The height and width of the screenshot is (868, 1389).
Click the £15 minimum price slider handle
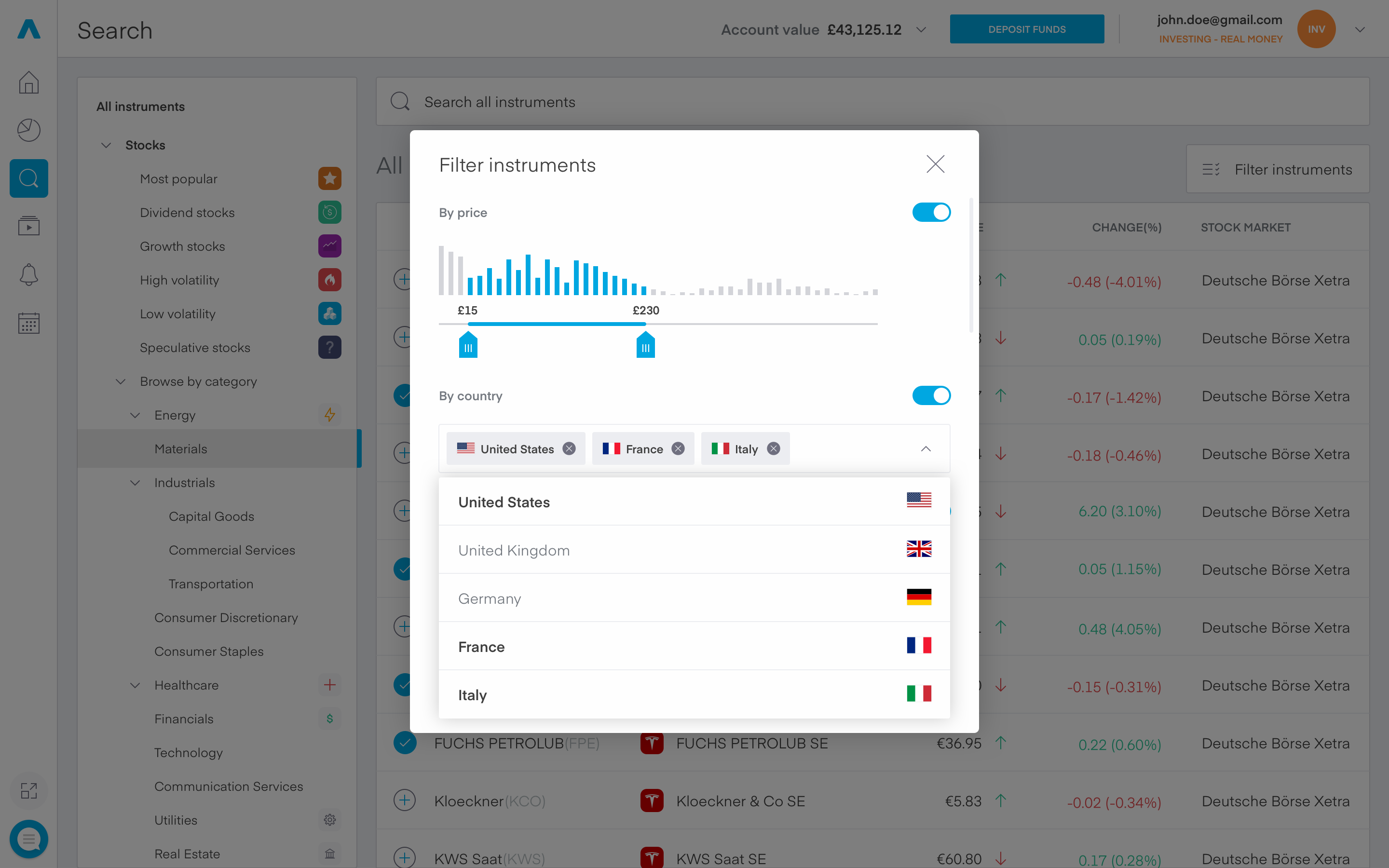[468, 344]
